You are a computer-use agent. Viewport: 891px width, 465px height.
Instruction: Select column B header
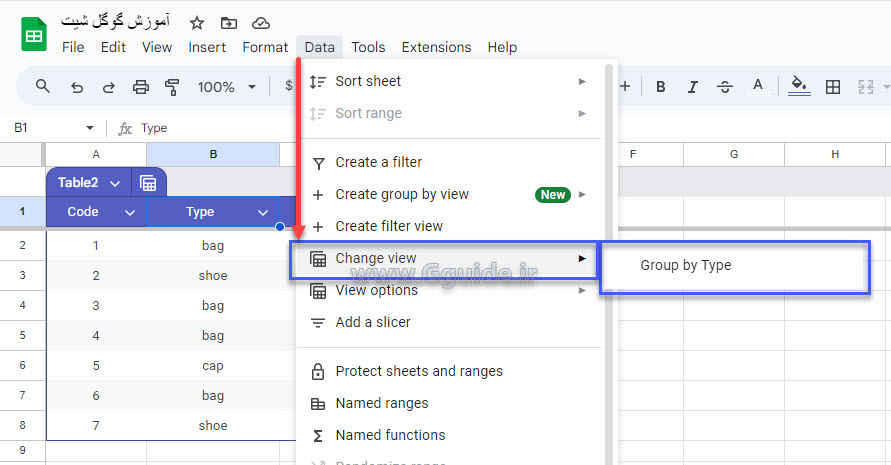click(213, 154)
